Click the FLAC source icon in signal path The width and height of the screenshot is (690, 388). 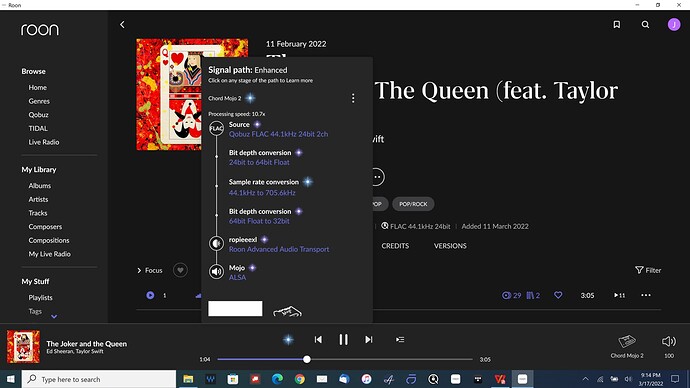(216, 128)
